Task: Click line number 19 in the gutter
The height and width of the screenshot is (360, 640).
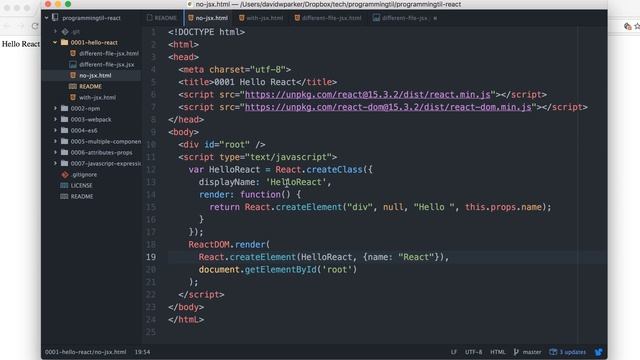Action: (x=151, y=257)
